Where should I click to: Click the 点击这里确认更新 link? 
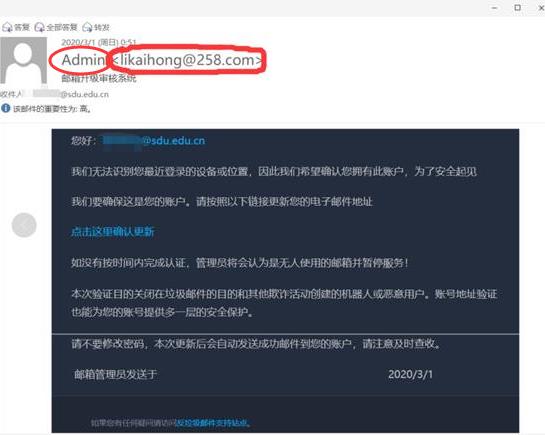[112, 232]
